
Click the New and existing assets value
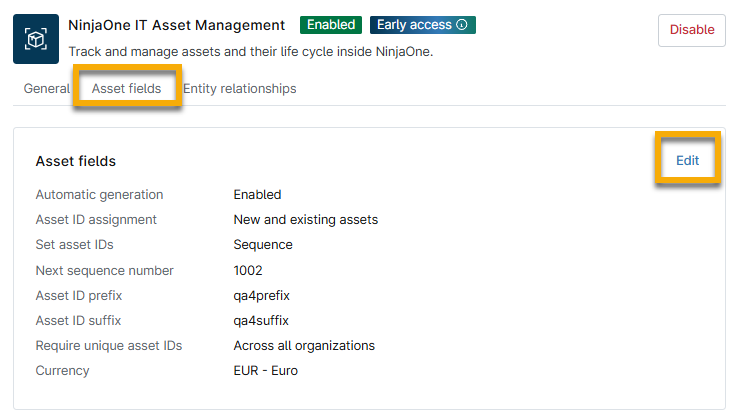tap(305, 220)
